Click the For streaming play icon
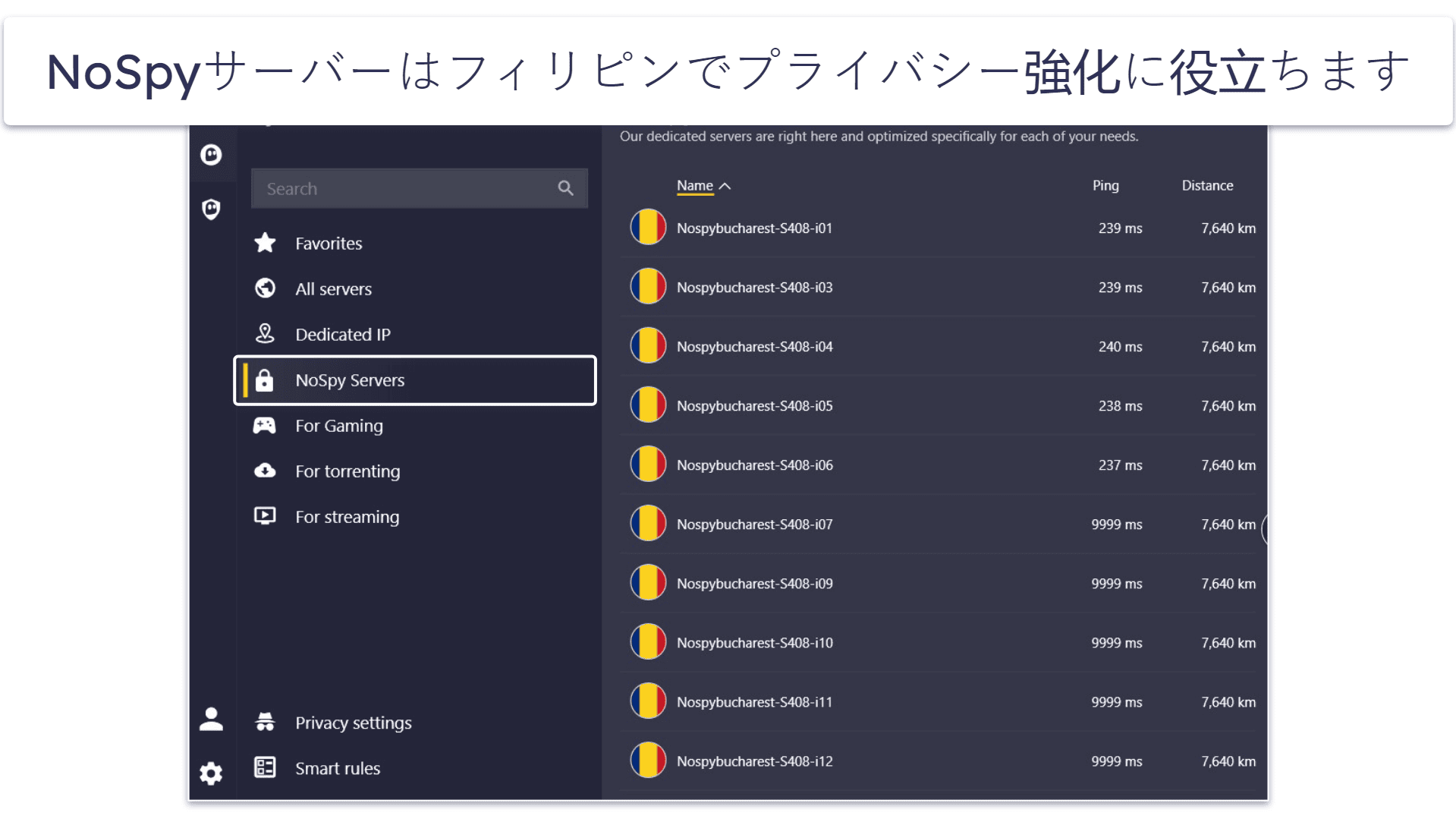 click(x=265, y=516)
